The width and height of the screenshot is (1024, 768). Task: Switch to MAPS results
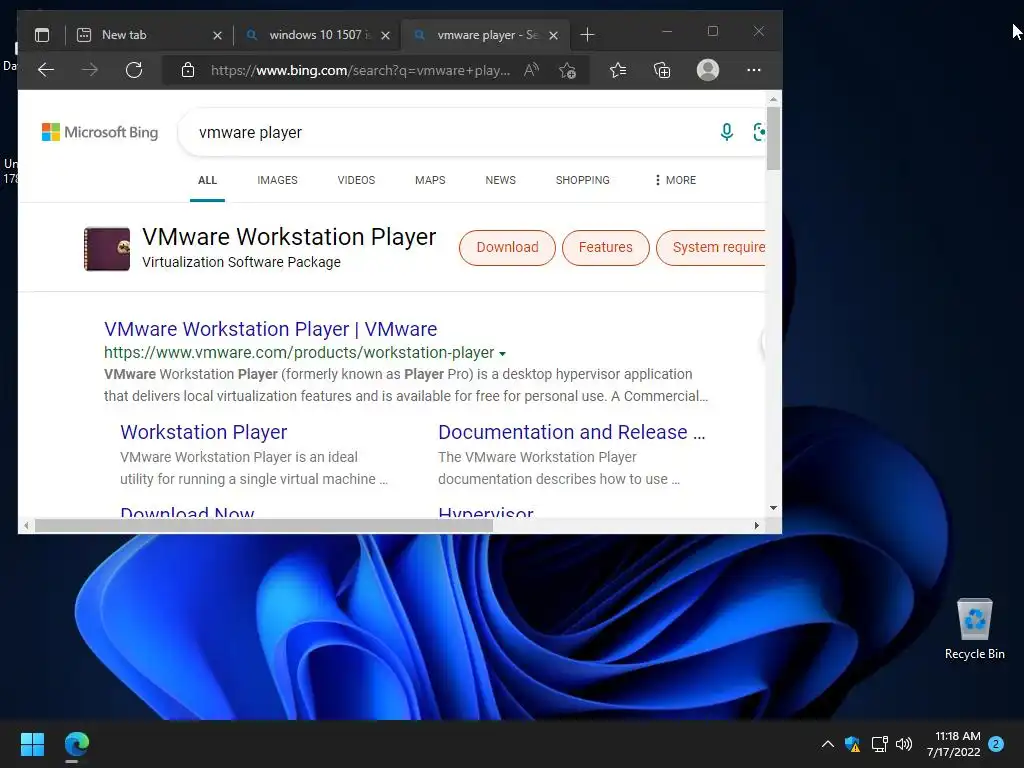[430, 180]
